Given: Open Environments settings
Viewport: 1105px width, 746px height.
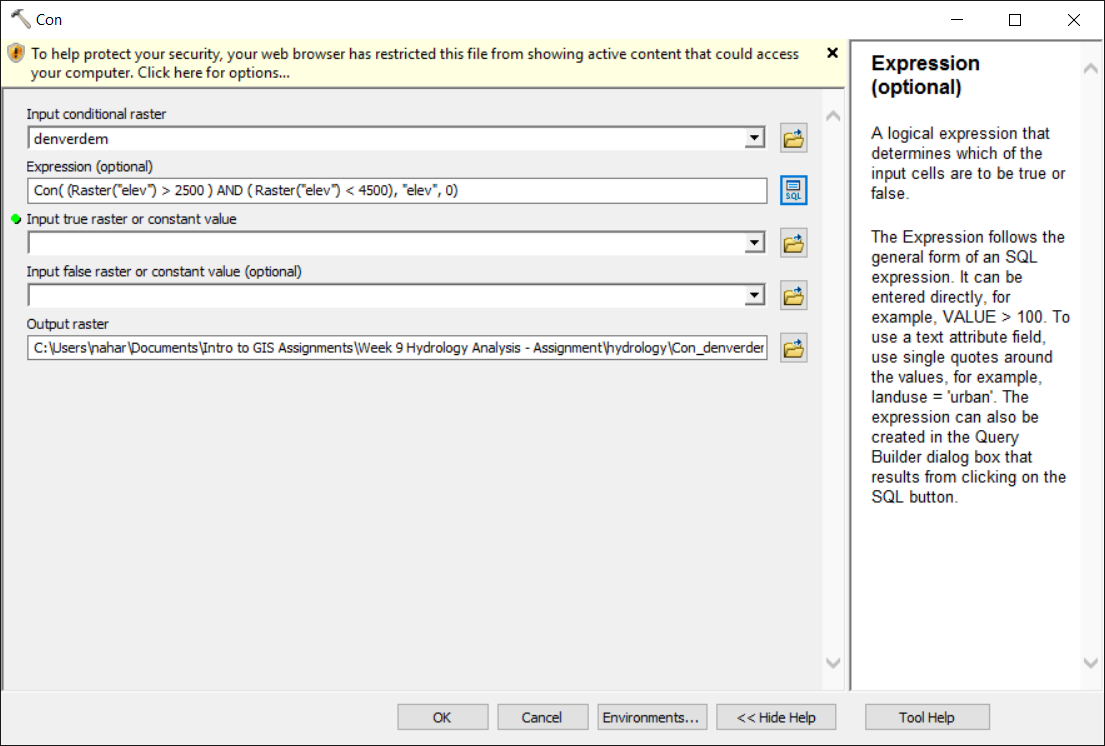Looking at the screenshot, I should [650, 717].
